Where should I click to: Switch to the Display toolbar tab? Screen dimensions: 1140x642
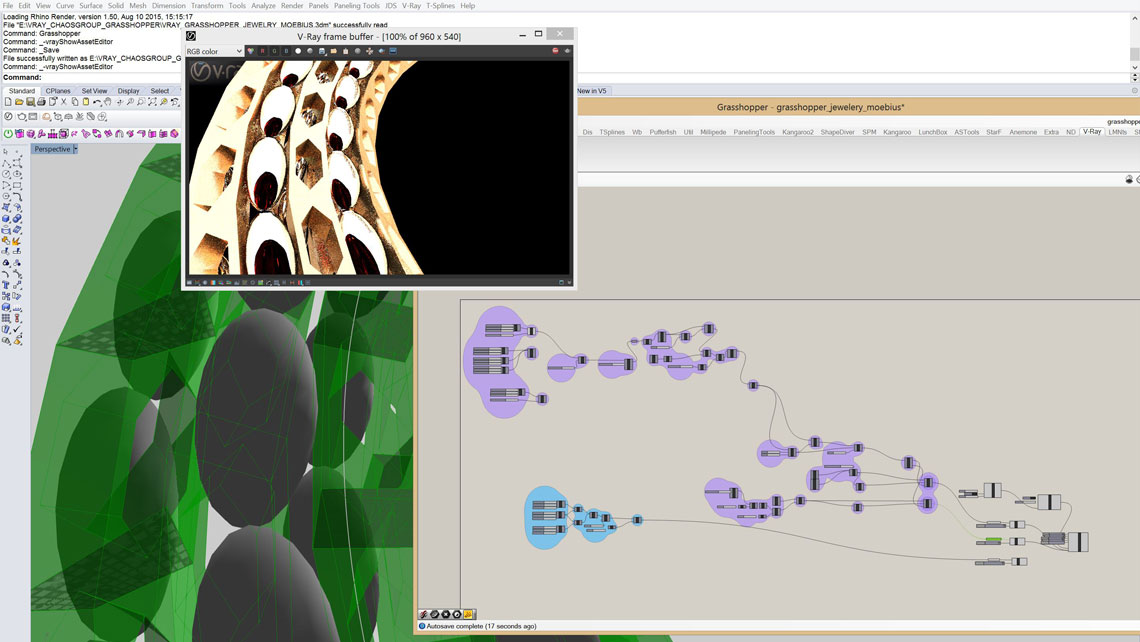(x=129, y=91)
